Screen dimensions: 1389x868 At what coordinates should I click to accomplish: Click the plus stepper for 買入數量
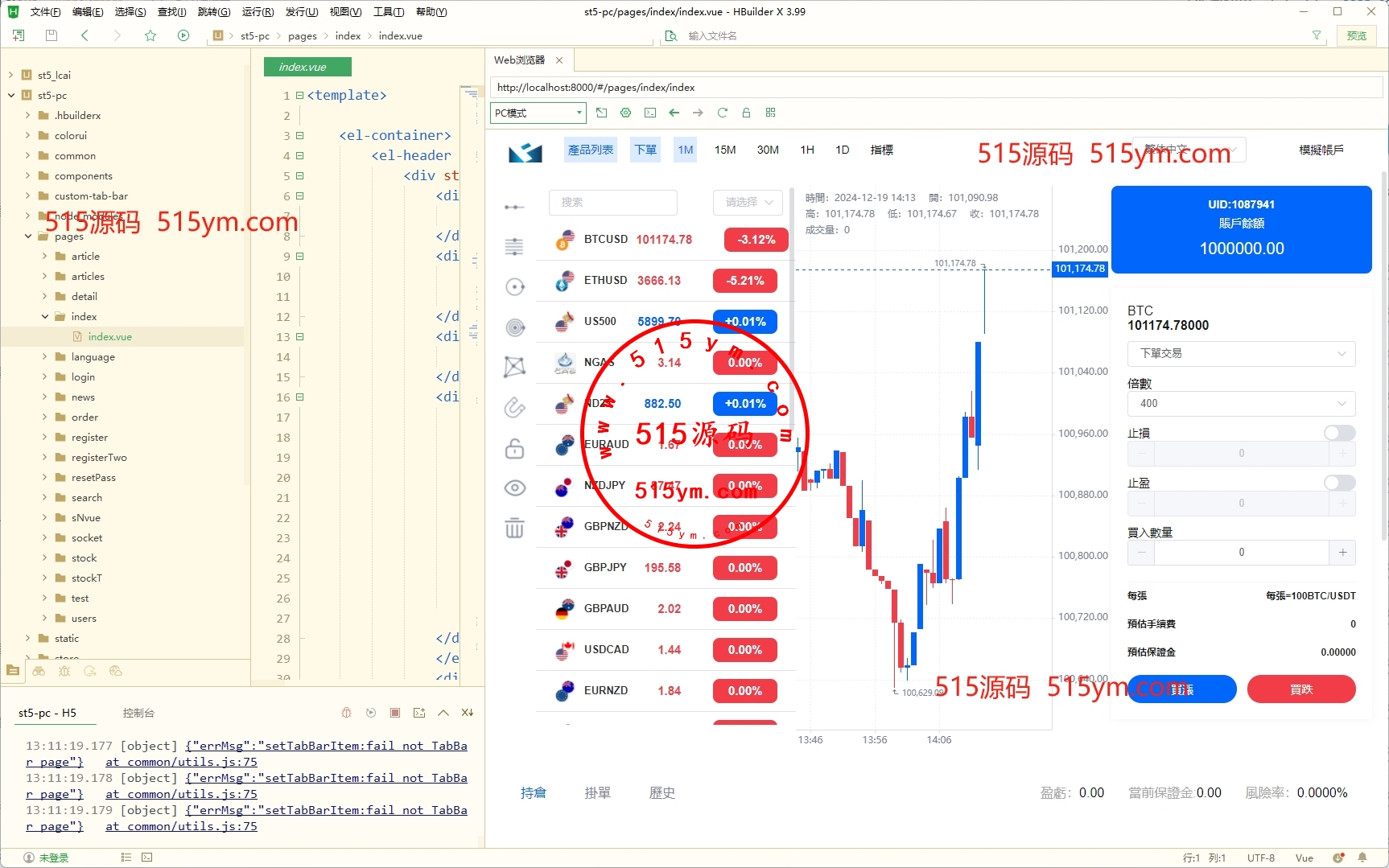coord(1342,553)
